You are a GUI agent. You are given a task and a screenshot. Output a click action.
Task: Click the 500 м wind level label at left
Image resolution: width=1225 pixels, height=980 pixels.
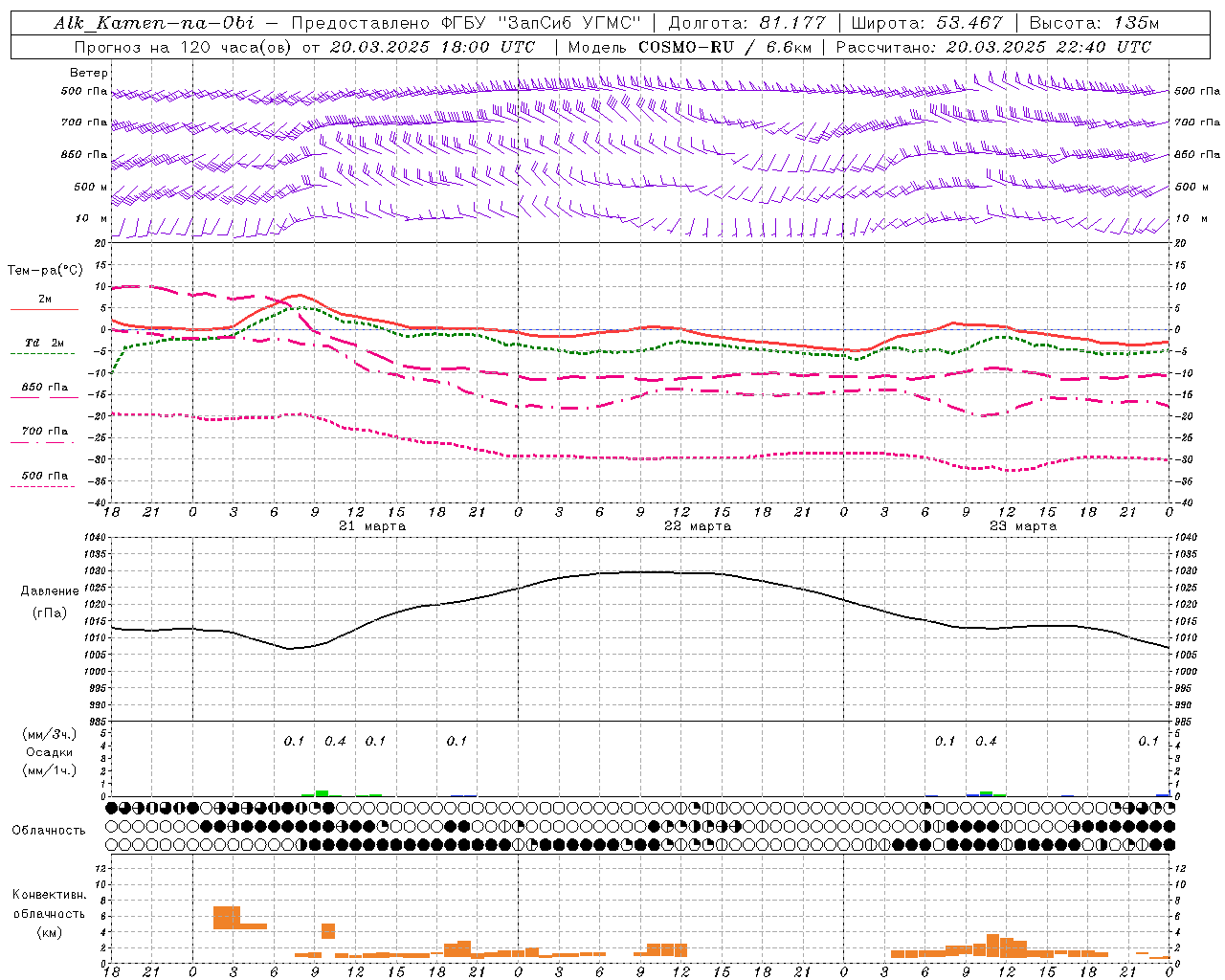(90, 187)
